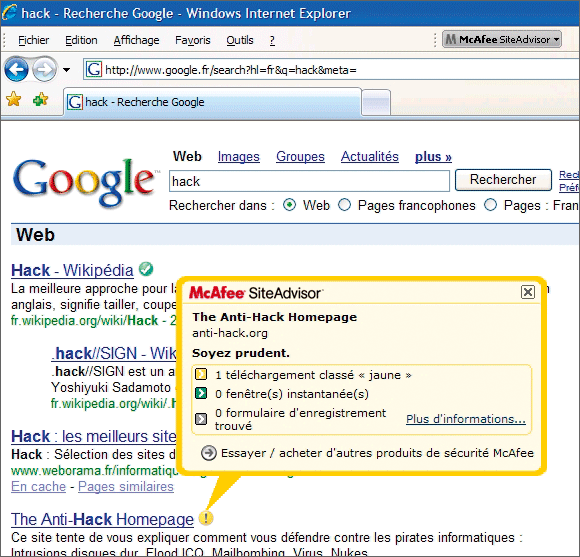Click the Add to Favorites star-plus icon
580x557 pixels.
pyautogui.click(x=40, y=99)
